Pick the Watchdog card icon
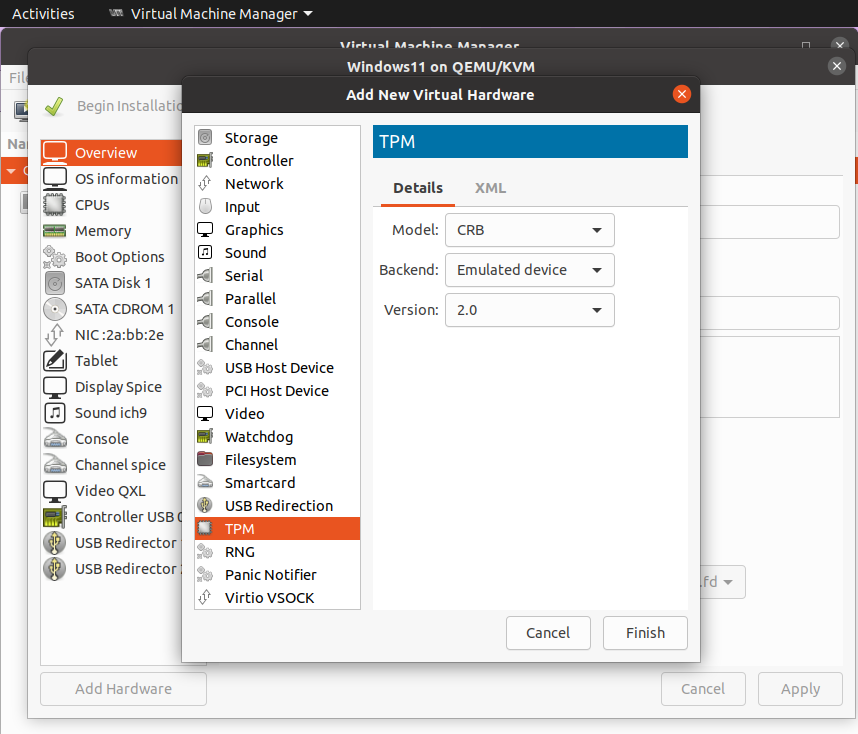858x734 pixels. 205,436
